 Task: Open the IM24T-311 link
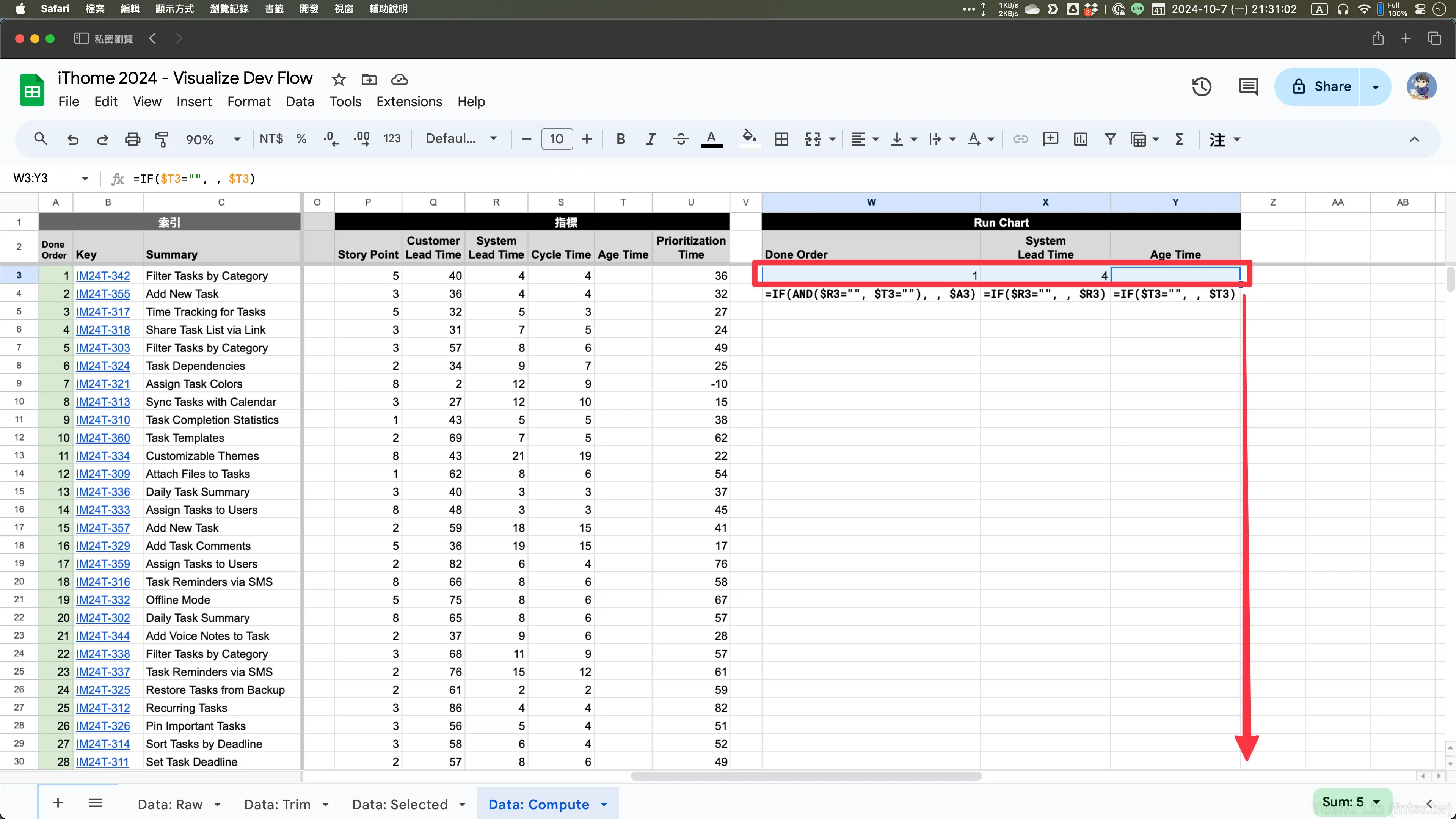[102, 762]
